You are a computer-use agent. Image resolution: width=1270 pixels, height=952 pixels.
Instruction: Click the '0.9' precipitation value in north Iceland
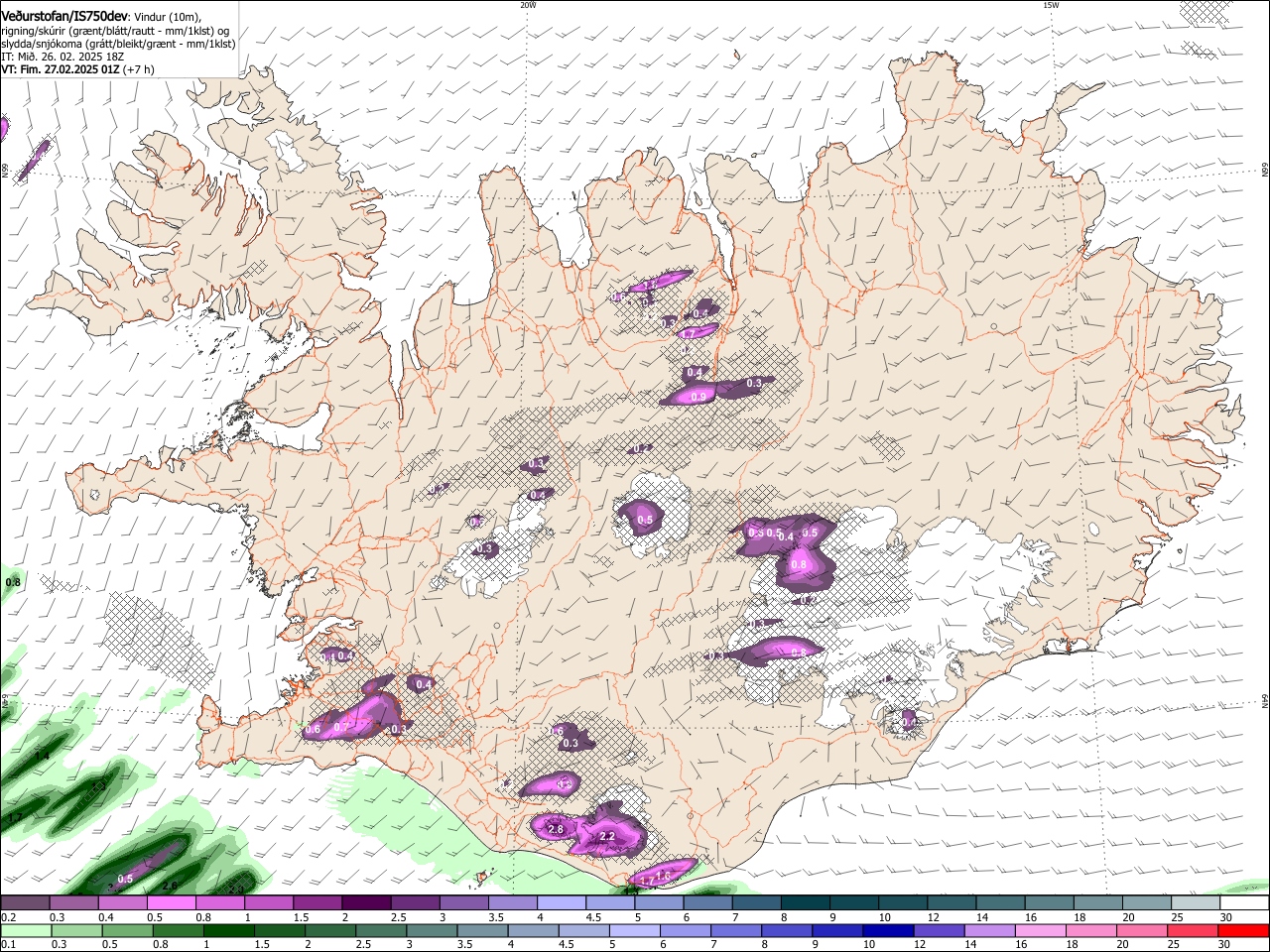(x=698, y=397)
